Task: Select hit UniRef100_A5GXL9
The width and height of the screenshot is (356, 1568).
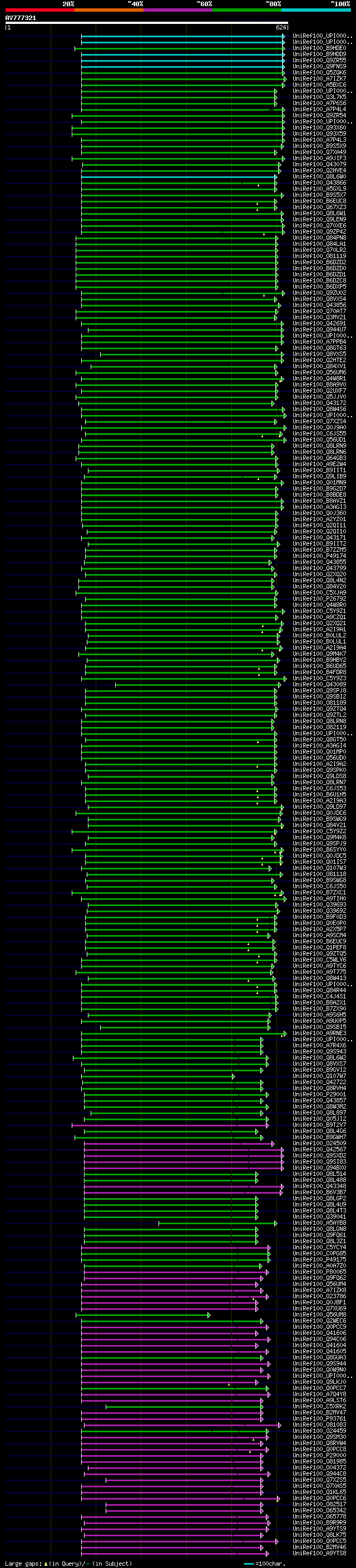Action: (x=319, y=189)
